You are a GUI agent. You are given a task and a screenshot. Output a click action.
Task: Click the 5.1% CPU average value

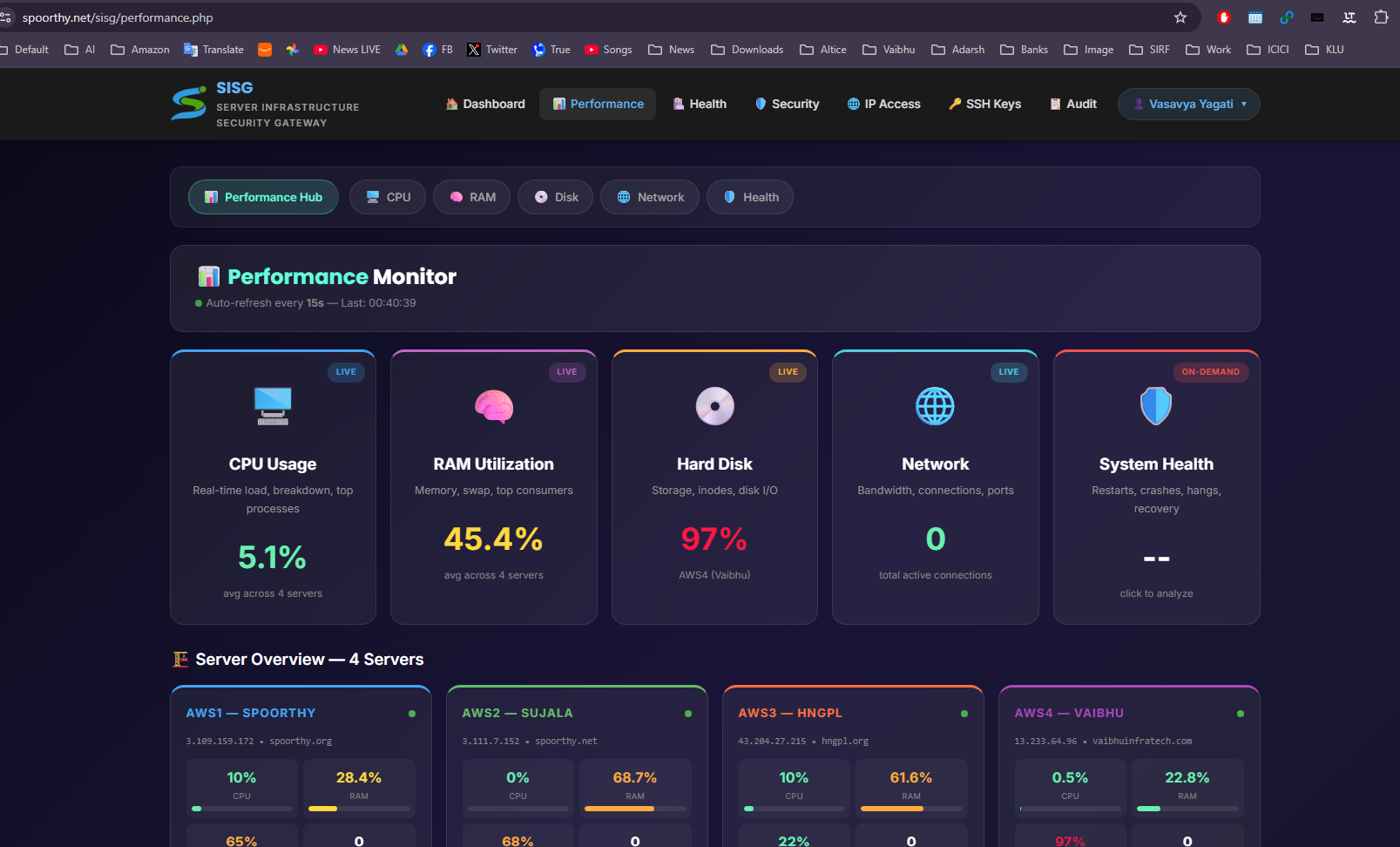point(273,557)
